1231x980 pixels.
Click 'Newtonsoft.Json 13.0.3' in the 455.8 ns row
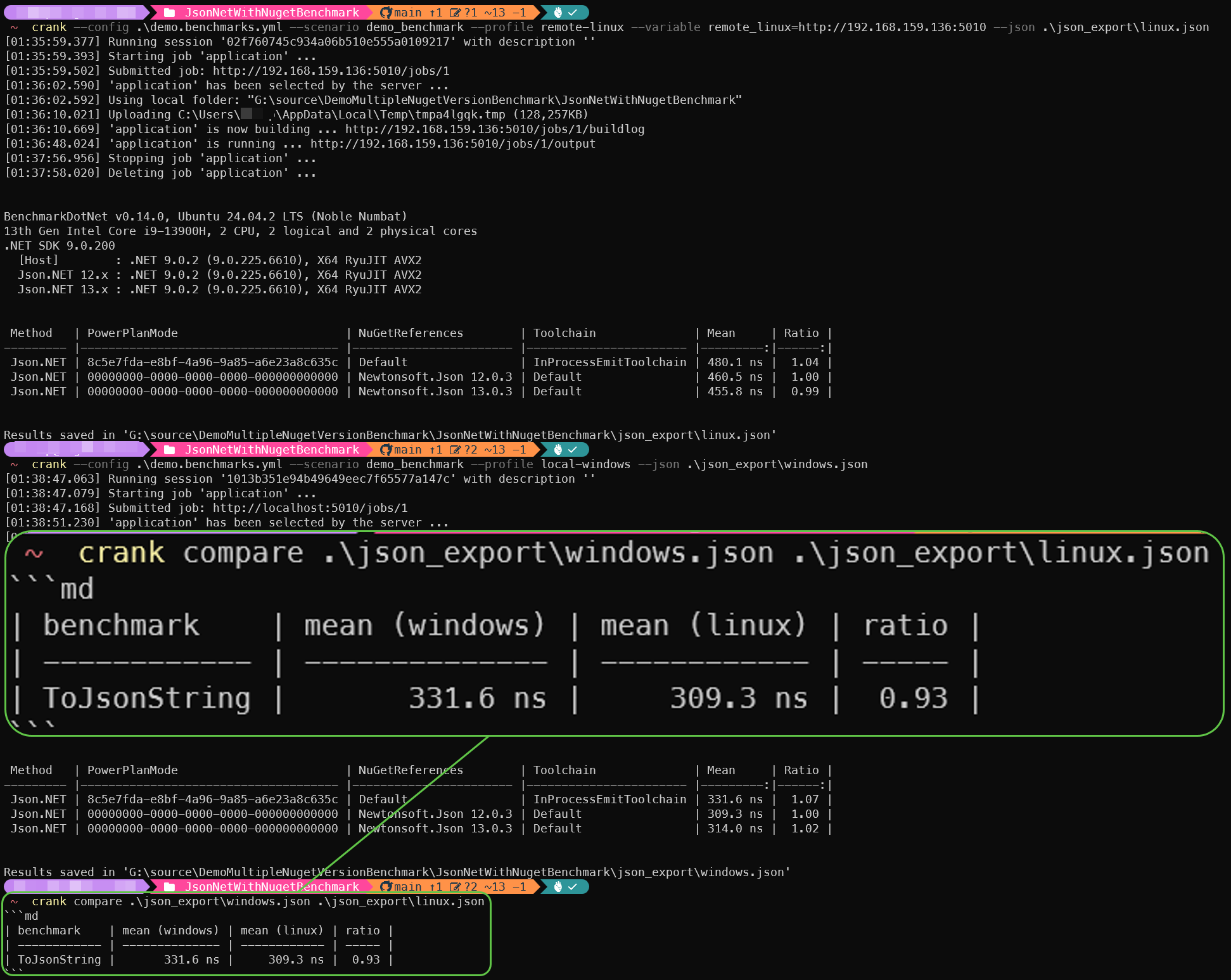click(x=435, y=391)
